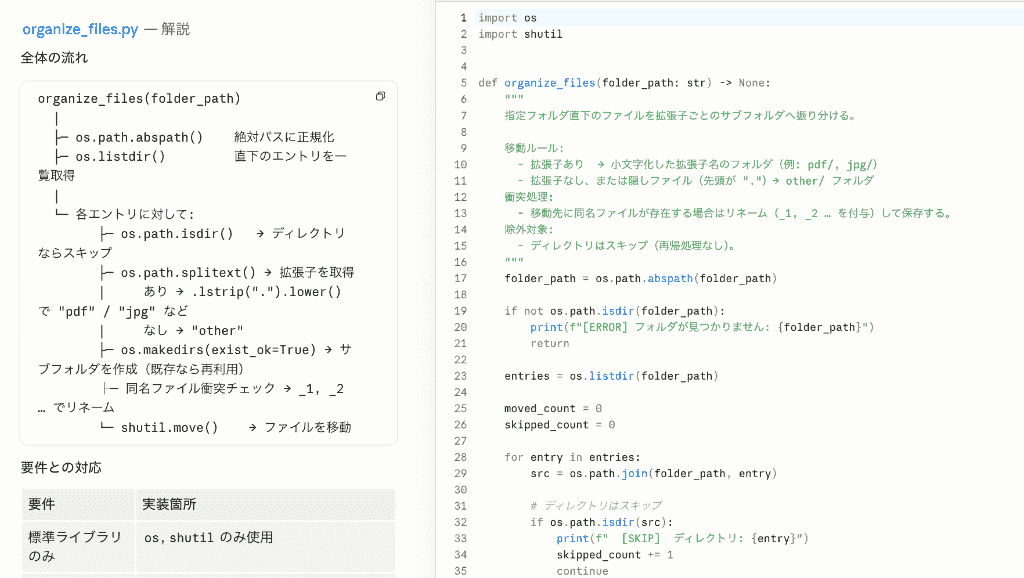The image size is (1024, 578).
Task: Click moved_count = 0 line
Action: coord(553,409)
